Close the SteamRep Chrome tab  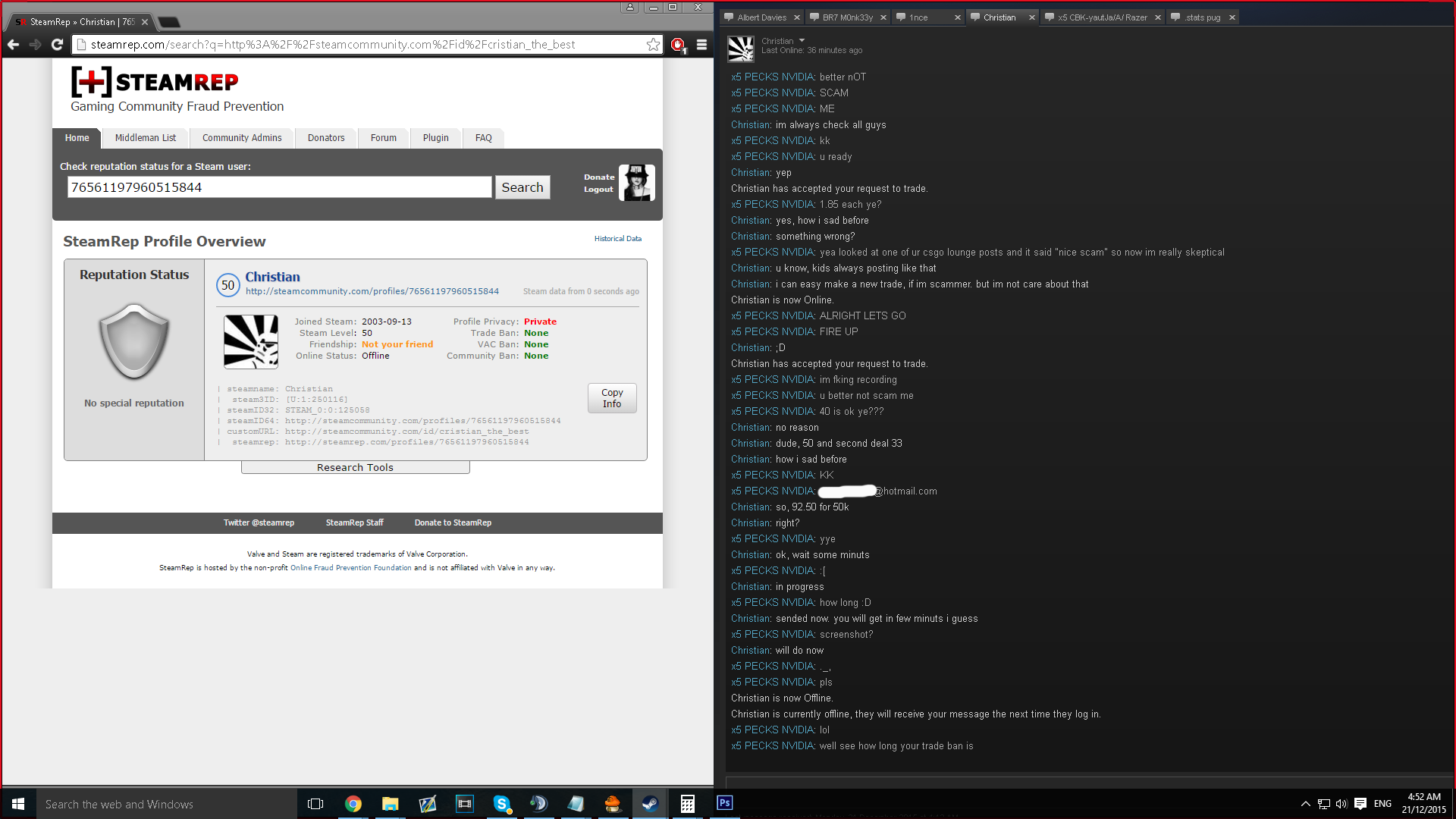point(144,22)
